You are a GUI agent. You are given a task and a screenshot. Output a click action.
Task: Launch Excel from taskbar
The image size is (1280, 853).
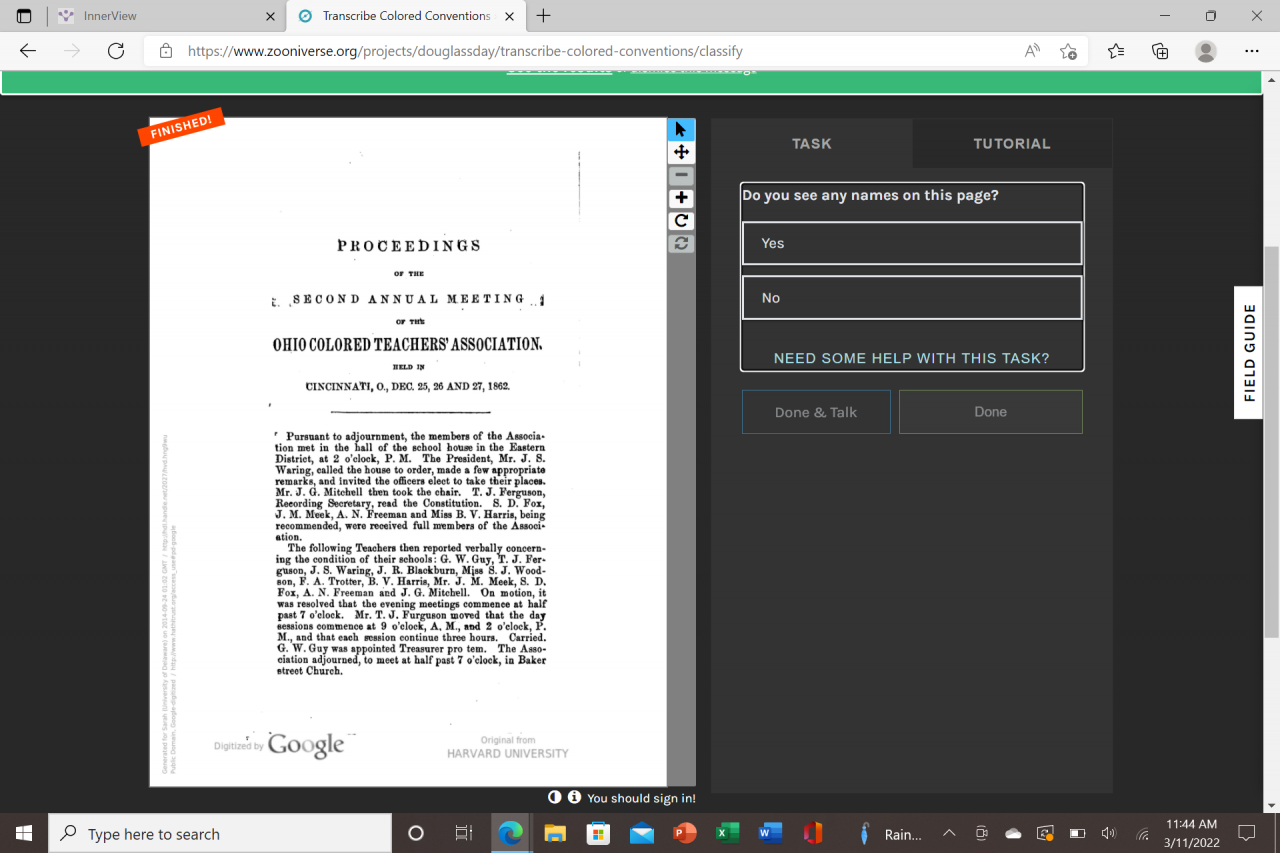point(728,833)
